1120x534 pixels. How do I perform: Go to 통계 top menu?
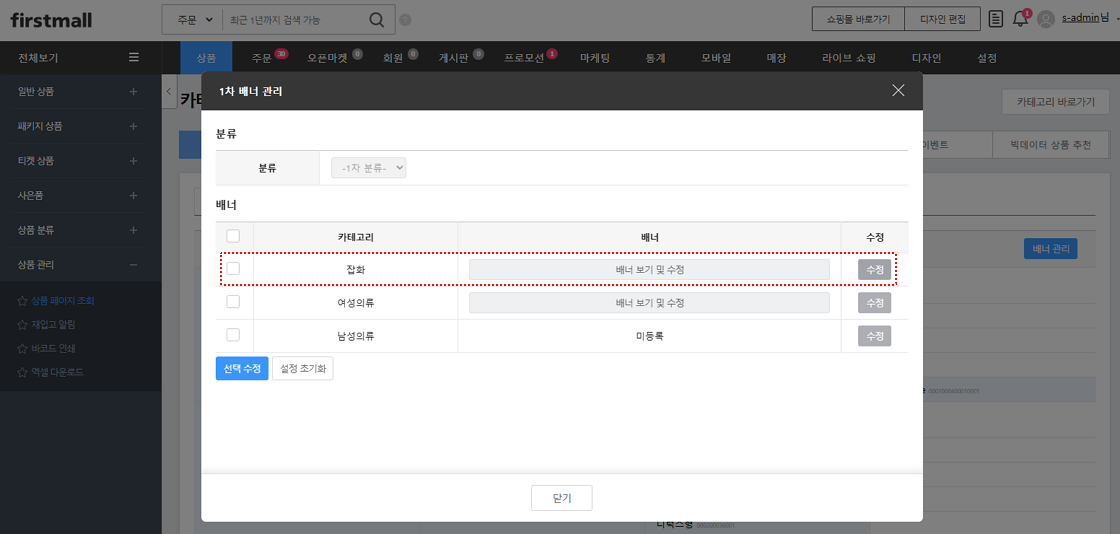point(655,59)
